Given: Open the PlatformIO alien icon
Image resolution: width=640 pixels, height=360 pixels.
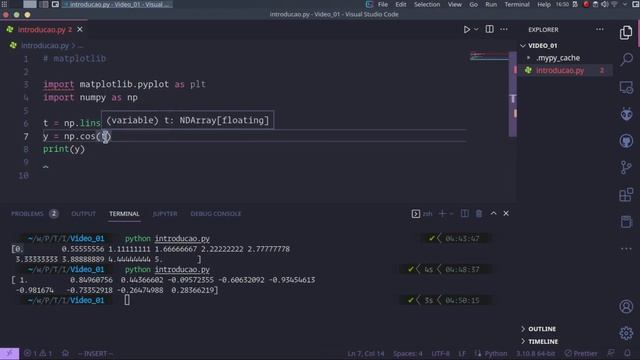Looking at the screenshot, I should tap(626, 114).
